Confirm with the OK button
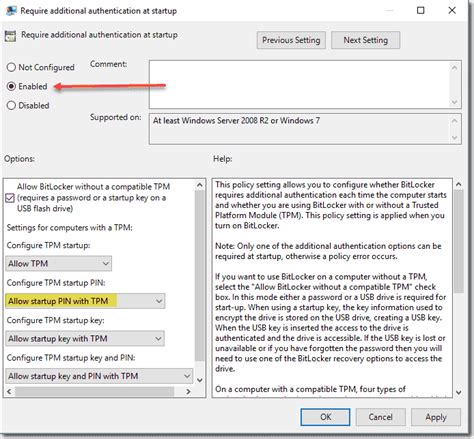The height and width of the screenshot is (439, 474). [325, 417]
